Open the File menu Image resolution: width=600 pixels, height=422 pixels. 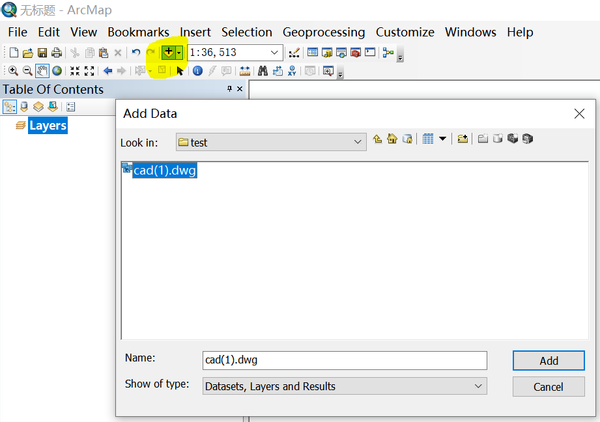coord(18,32)
